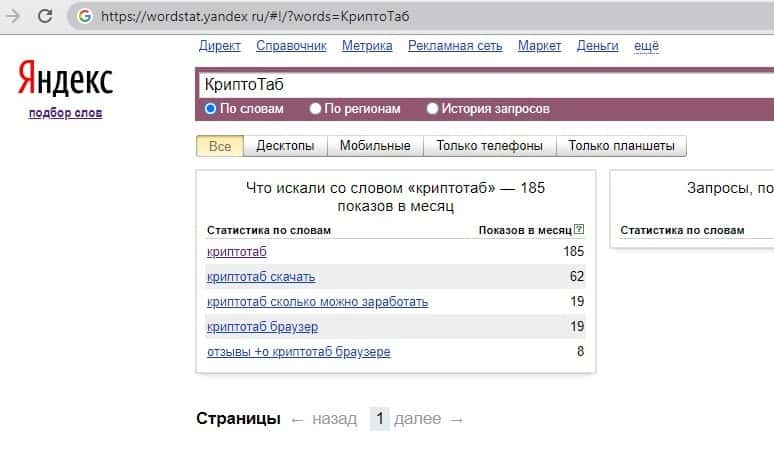Click the Google icon in the address bar
774x462 pixels.
click(x=85, y=16)
